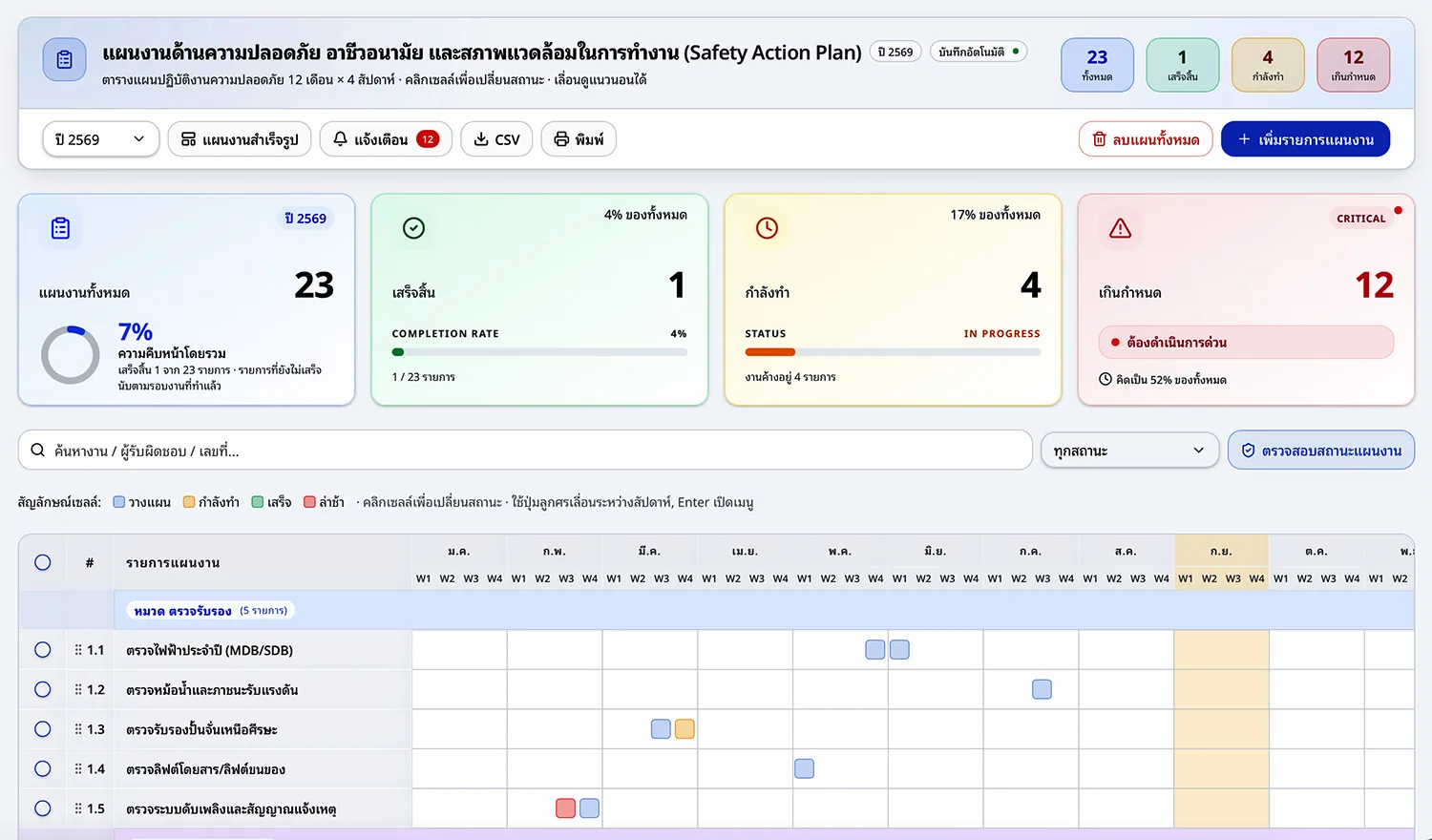Click small clock icon beside คิดเป็น 52%
Image resolution: width=1432 pixels, height=840 pixels.
click(x=1106, y=379)
